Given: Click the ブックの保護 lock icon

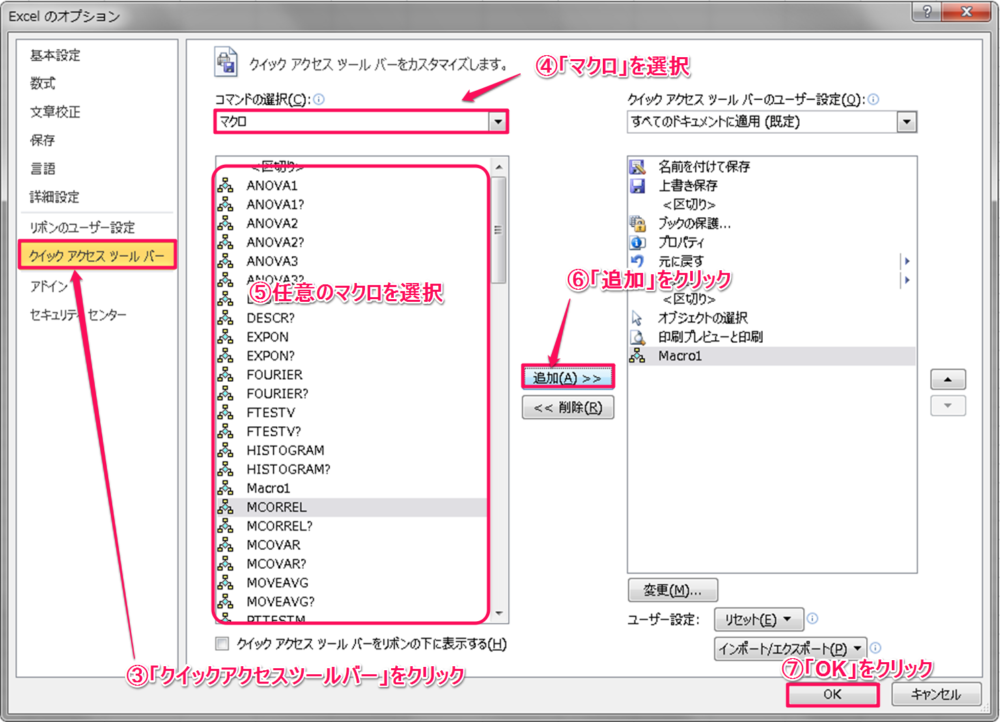Looking at the screenshot, I should point(637,223).
